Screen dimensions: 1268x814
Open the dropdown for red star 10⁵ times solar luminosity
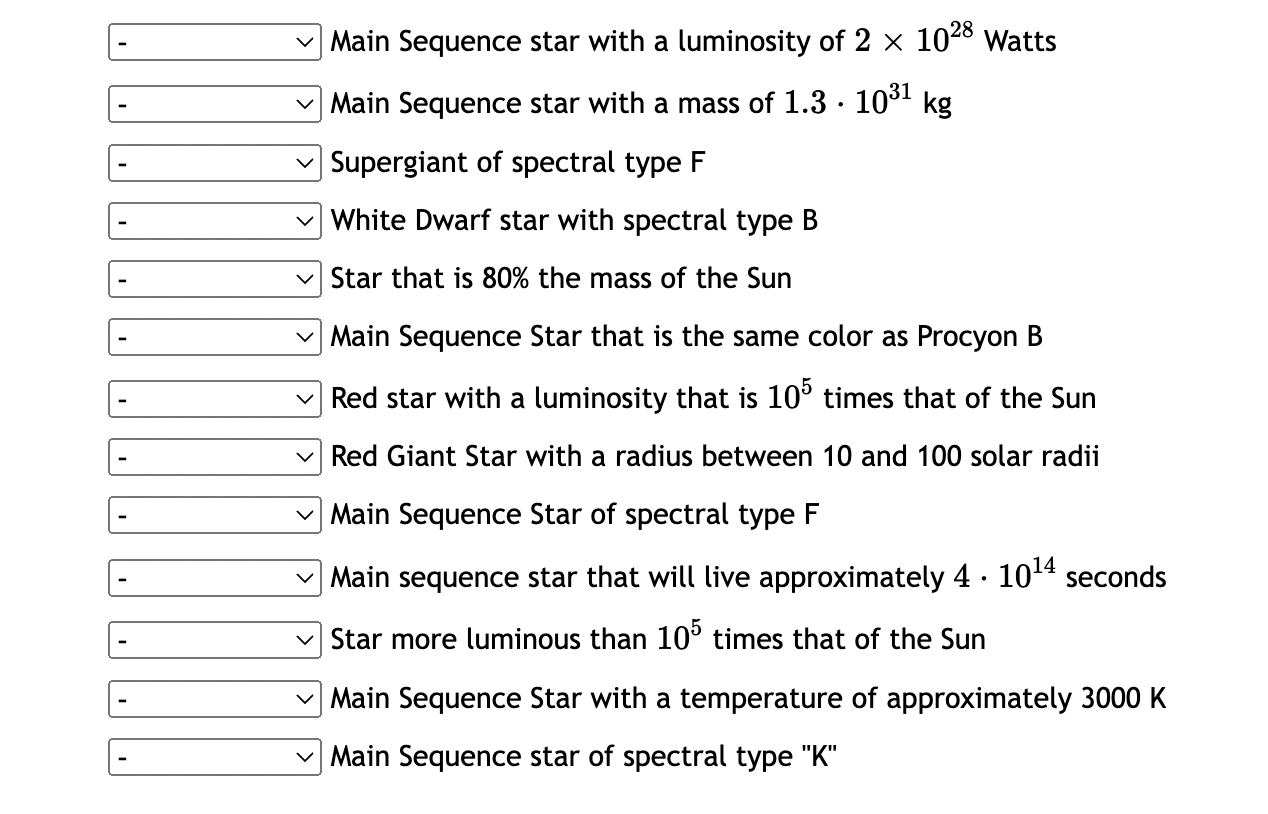coord(214,398)
